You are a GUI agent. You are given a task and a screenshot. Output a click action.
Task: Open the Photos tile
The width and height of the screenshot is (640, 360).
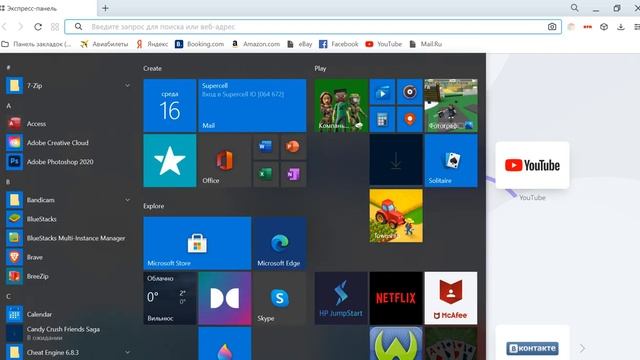(x=451, y=106)
